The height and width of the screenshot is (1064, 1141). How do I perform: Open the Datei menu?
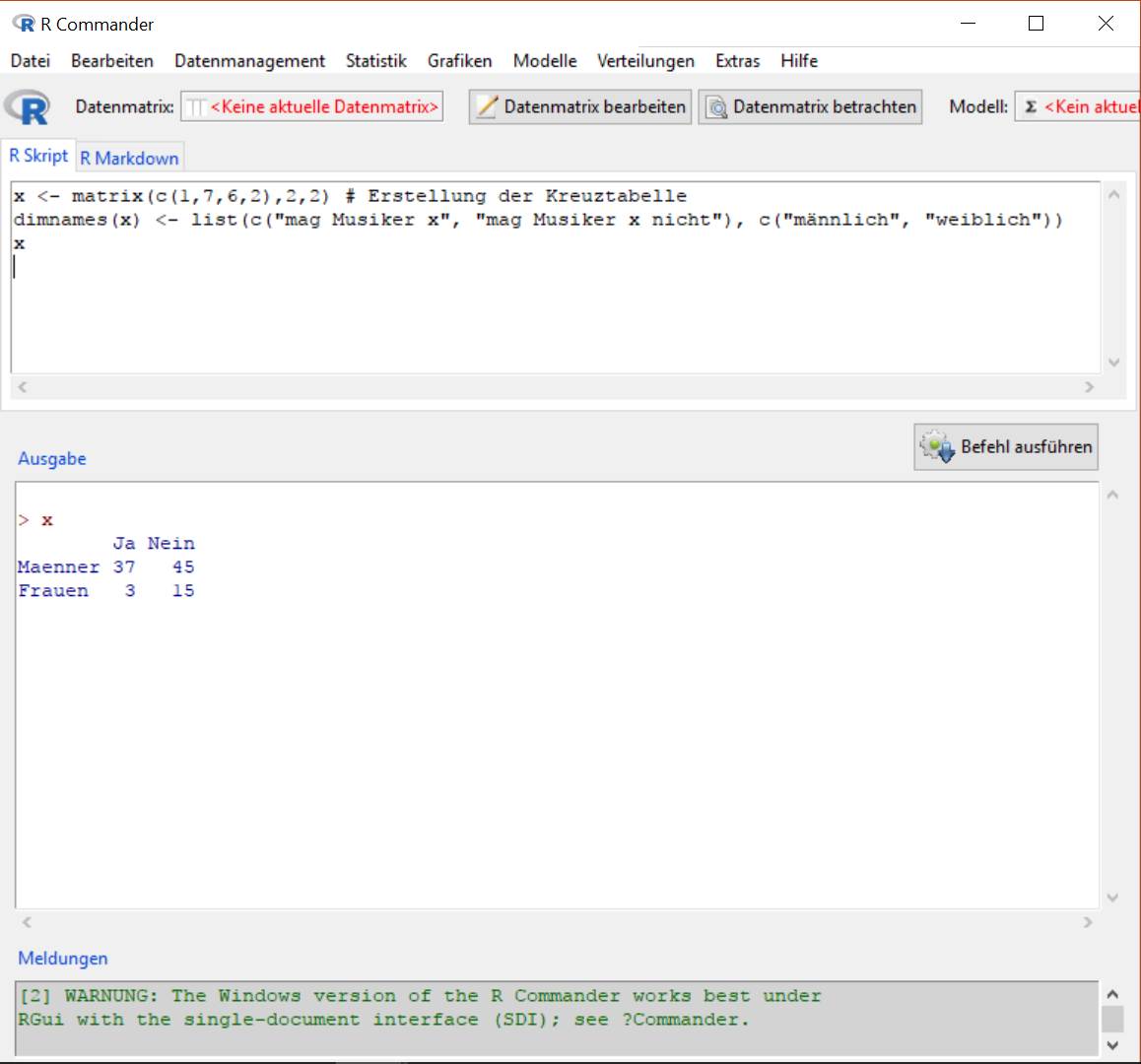coord(31,61)
